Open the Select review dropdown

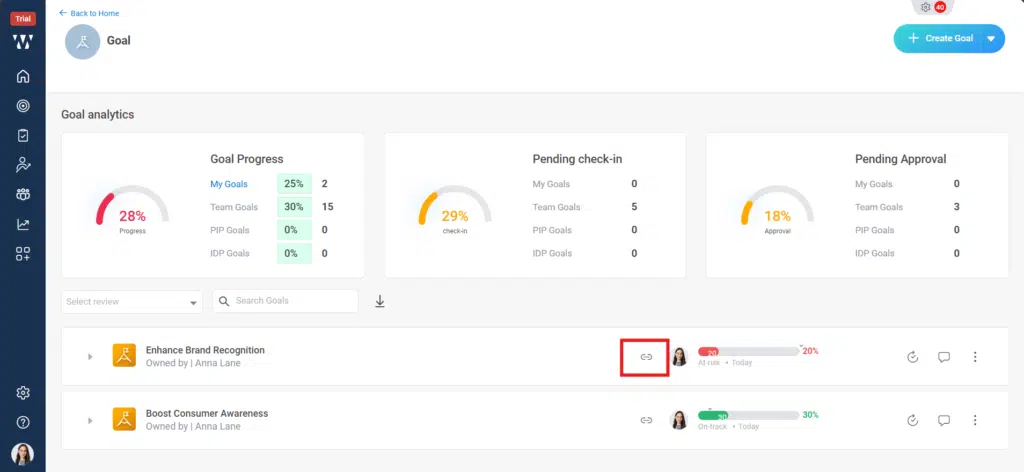click(132, 302)
